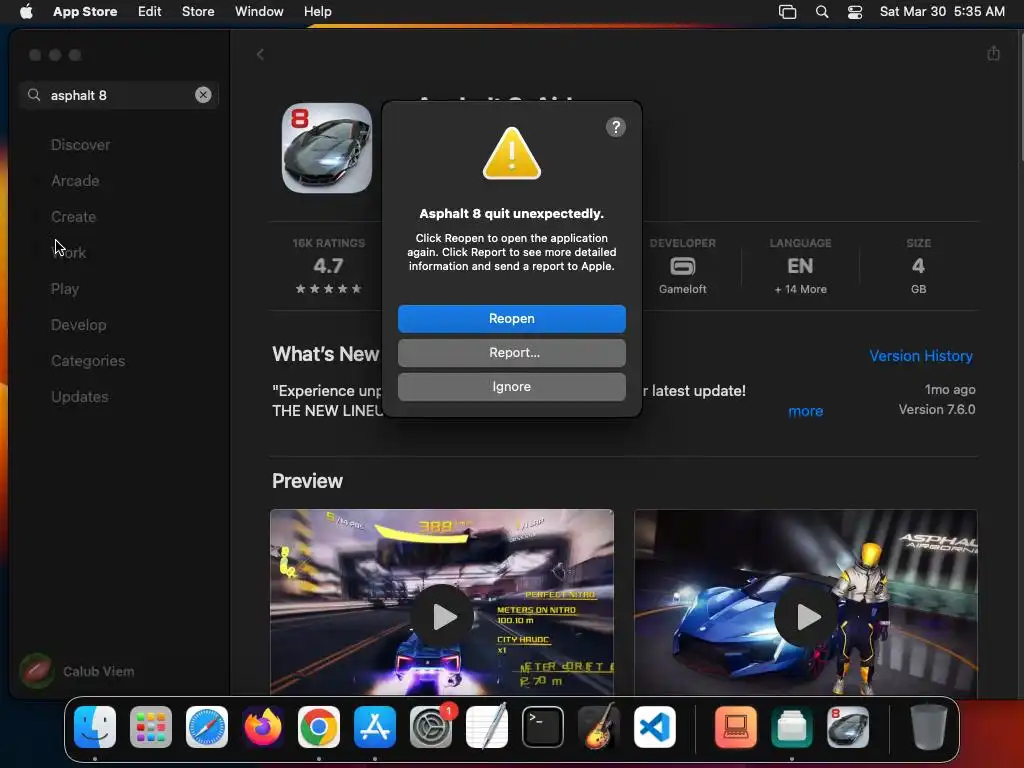Click the search field containing asphalt 8

[x=120, y=95]
